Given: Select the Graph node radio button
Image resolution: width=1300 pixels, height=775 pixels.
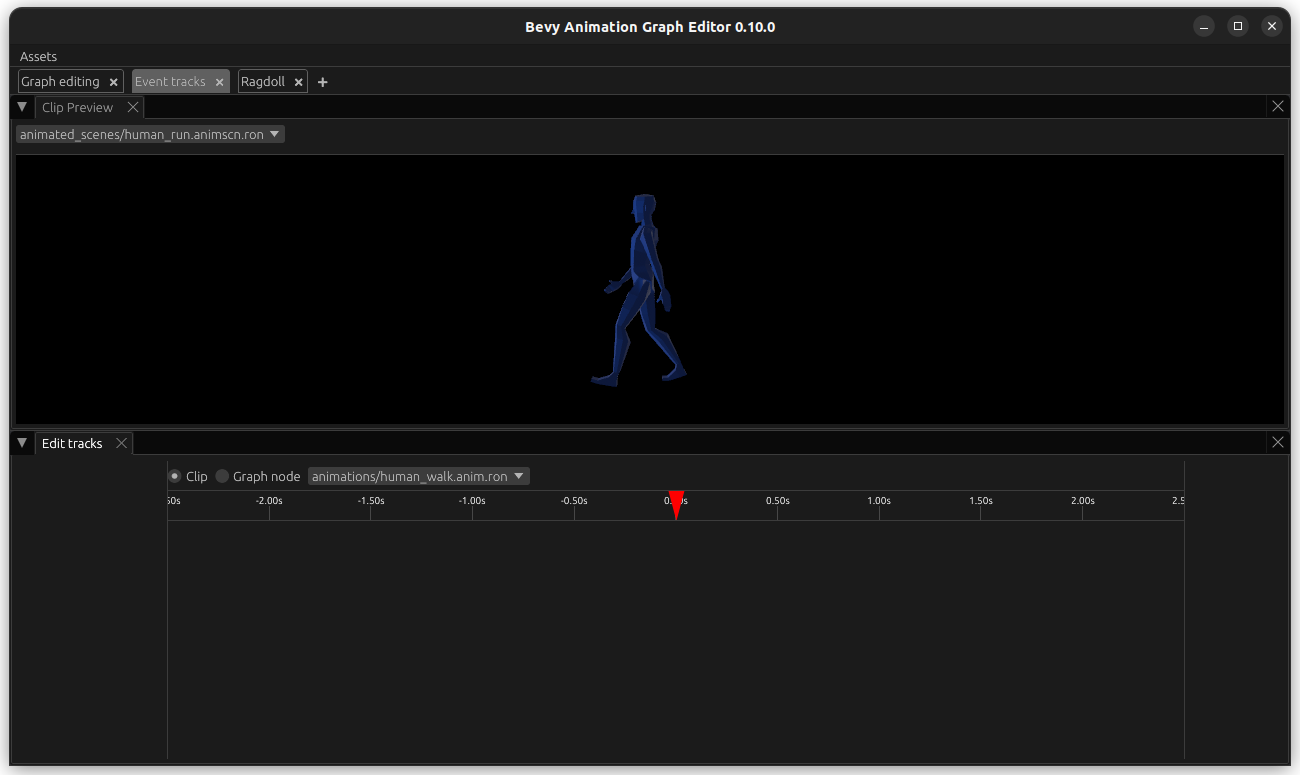Looking at the screenshot, I should 222,476.
